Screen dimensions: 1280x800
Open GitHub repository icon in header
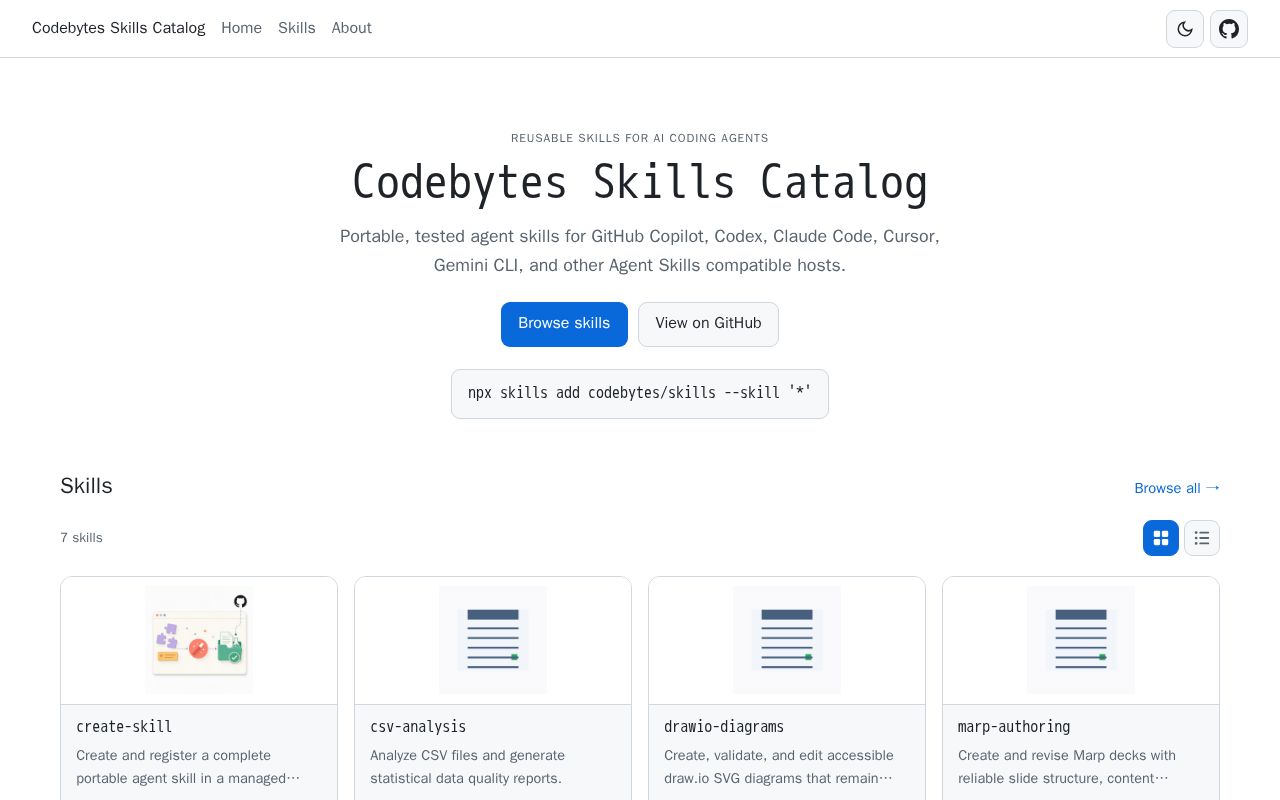pyautogui.click(x=1229, y=29)
